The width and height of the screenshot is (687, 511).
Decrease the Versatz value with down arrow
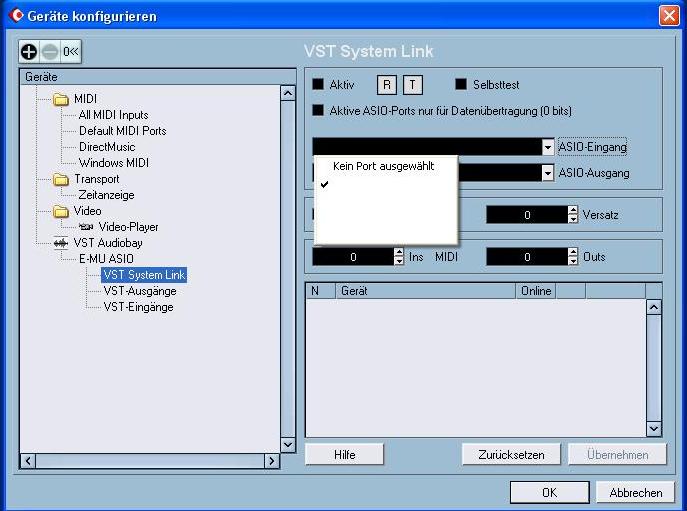[573, 219]
